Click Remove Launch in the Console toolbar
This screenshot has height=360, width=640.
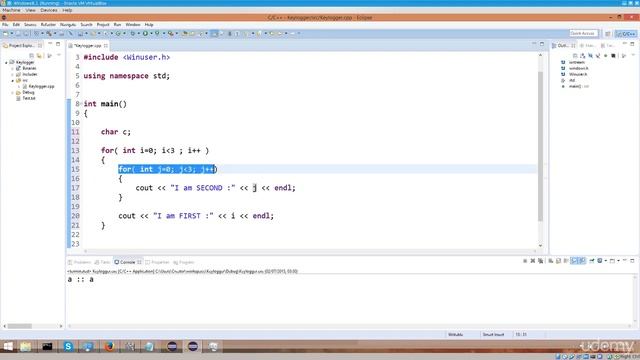click(533, 260)
